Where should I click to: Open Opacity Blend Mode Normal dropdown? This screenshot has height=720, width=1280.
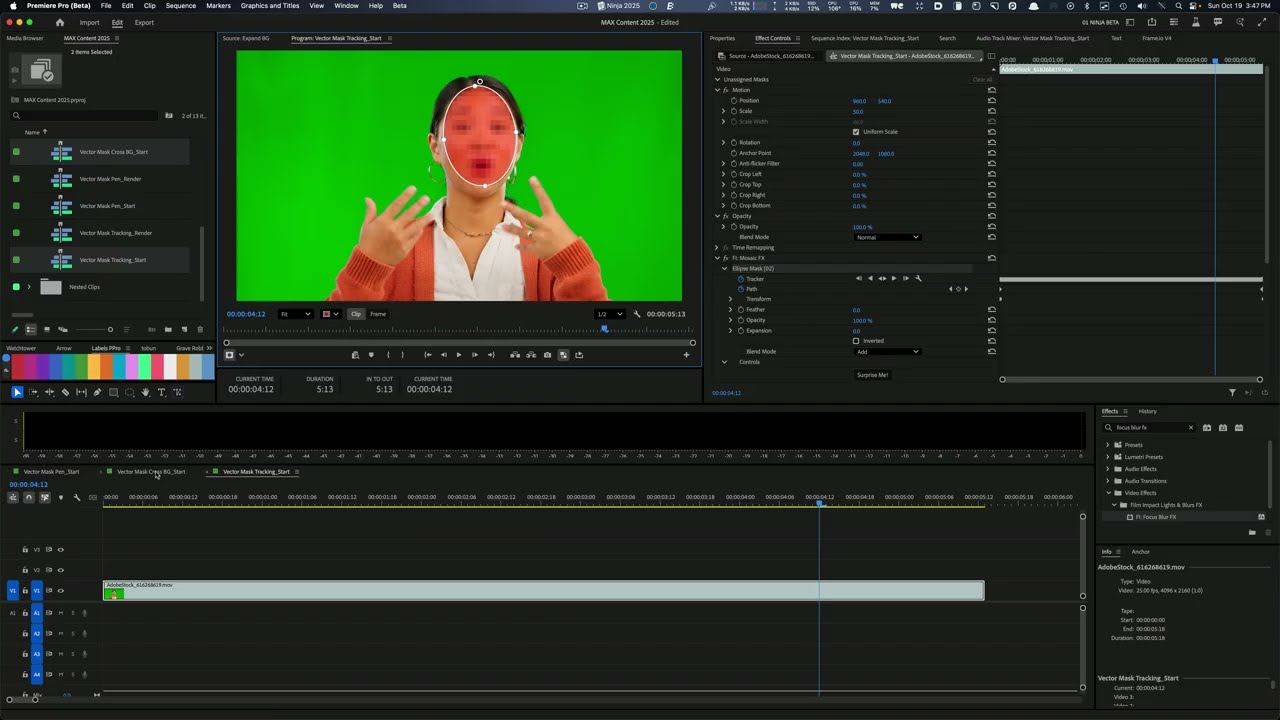887,237
